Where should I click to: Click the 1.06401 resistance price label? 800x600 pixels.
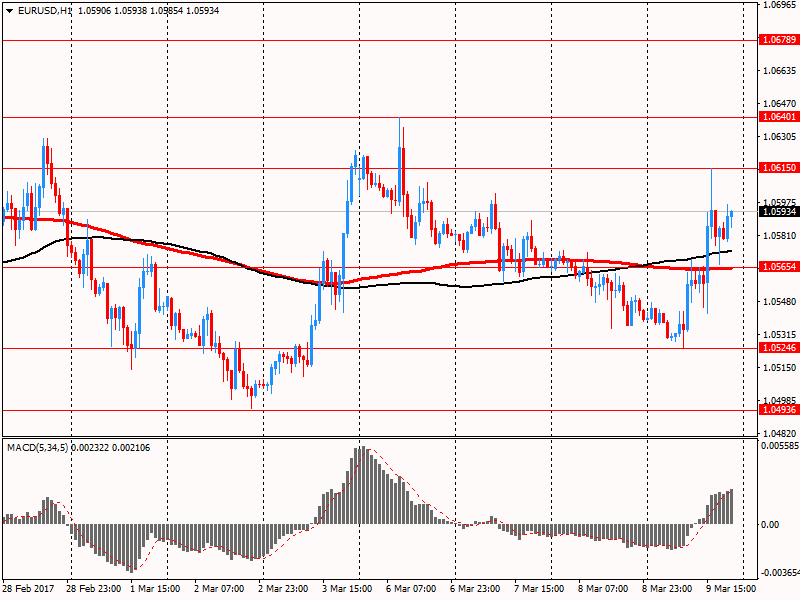click(778, 117)
